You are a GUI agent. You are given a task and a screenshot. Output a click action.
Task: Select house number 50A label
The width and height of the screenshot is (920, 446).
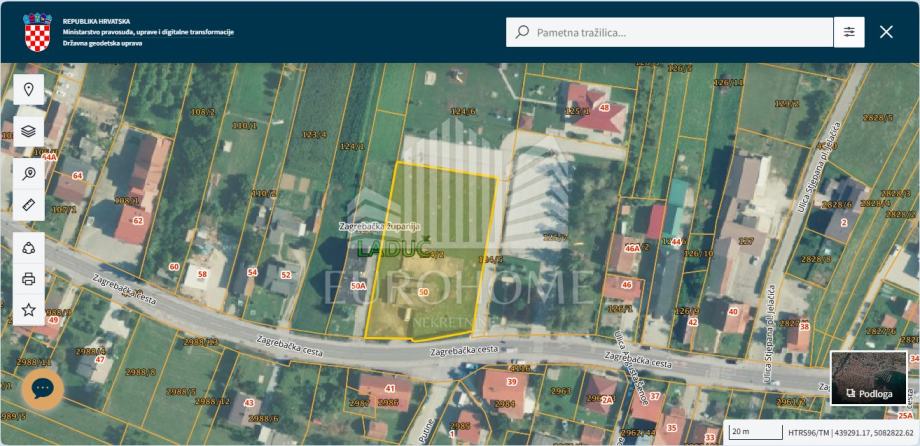point(358,286)
